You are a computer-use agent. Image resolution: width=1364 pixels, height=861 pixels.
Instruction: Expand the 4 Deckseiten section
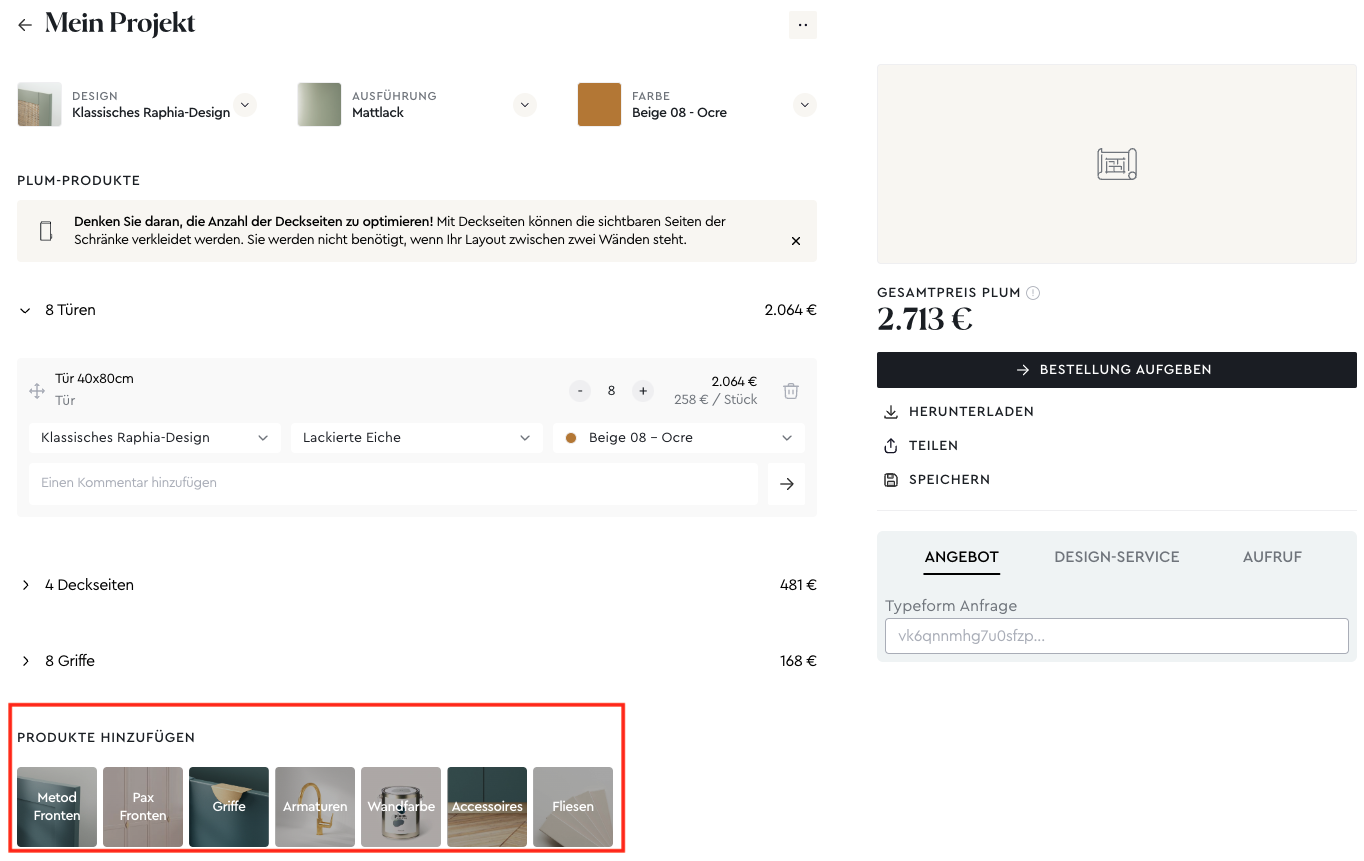26,585
